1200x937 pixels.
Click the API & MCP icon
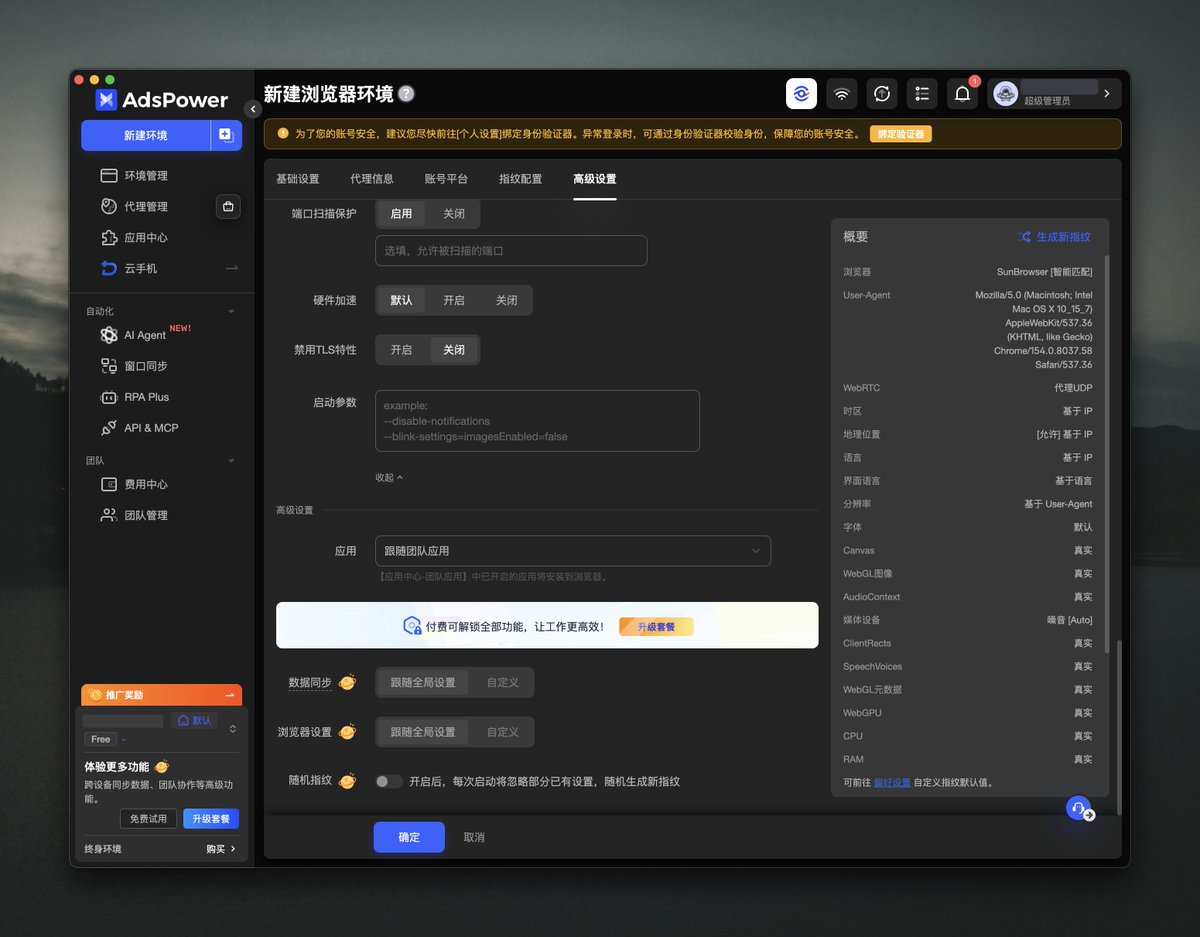pos(109,428)
